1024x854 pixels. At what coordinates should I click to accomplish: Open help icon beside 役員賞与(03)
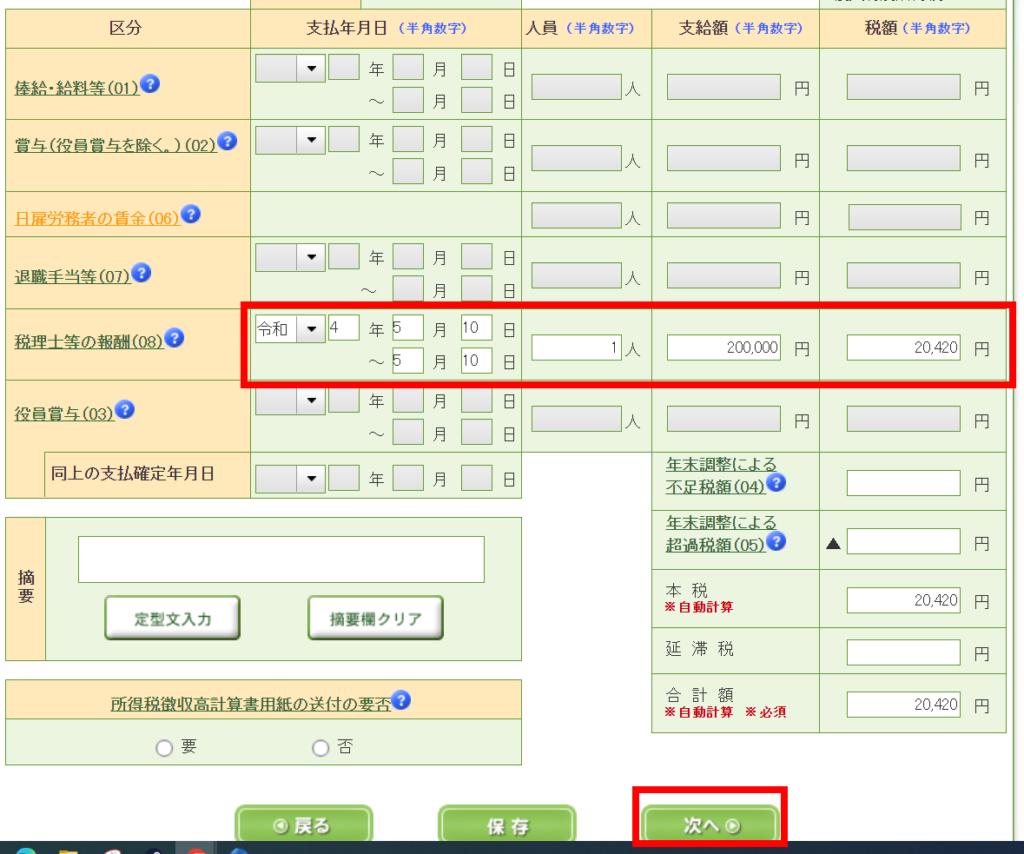pyautogui.click(x=125, y=409)
